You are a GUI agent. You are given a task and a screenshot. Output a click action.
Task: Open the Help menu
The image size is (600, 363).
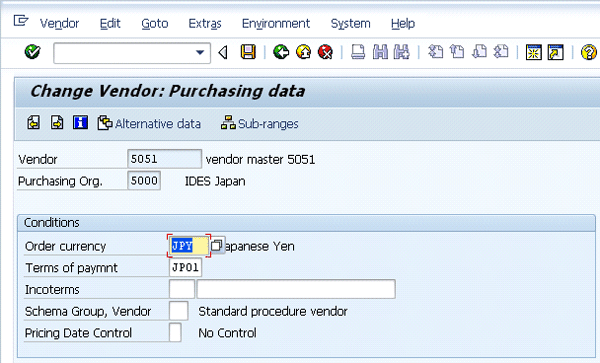pos(403,24)
